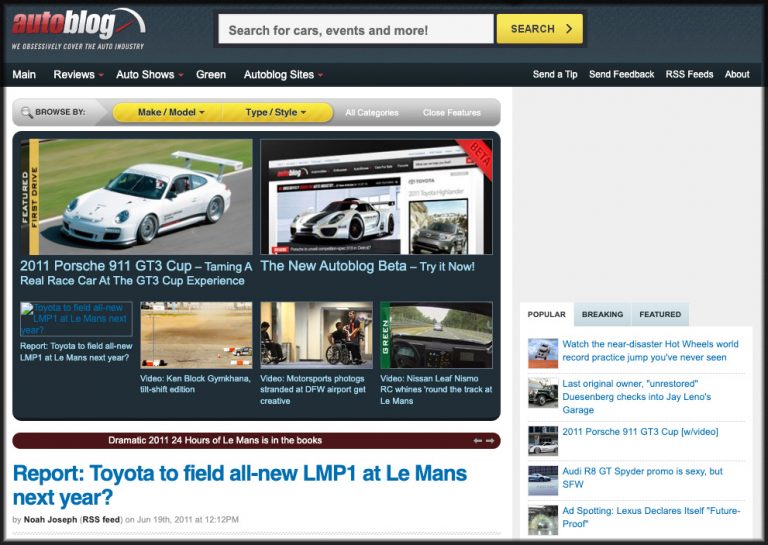768x545 pixels.
Task: Open the Autoblog Beta screenshot image
Action: click(376, 197)
